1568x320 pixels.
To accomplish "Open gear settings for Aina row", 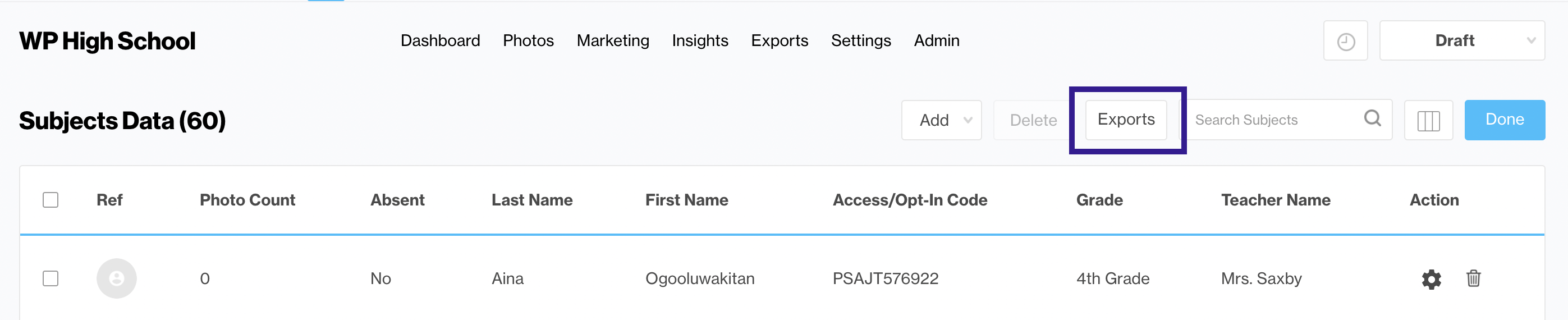I will click(1431, 279).
